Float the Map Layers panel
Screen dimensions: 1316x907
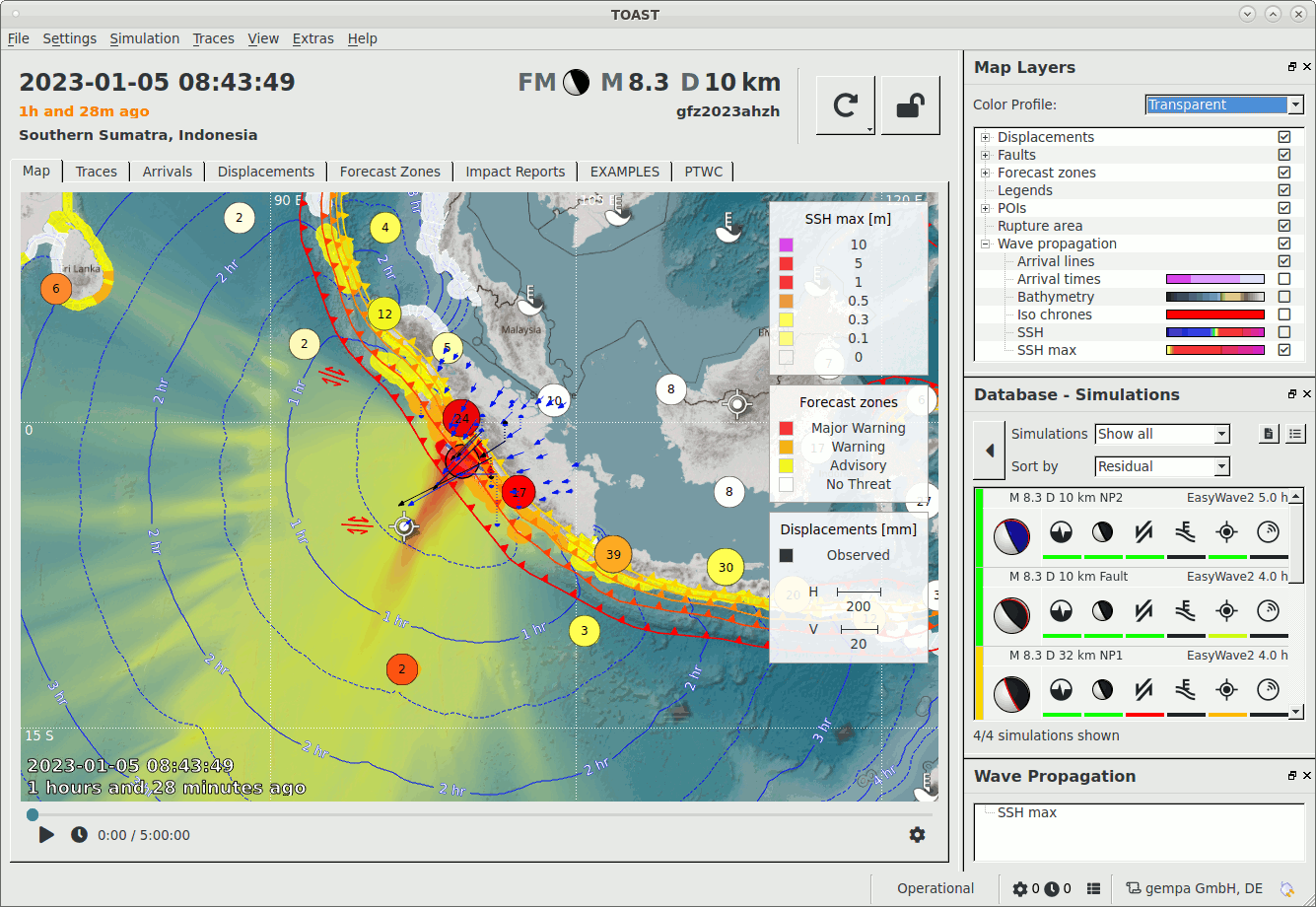tap(1292, 67)
